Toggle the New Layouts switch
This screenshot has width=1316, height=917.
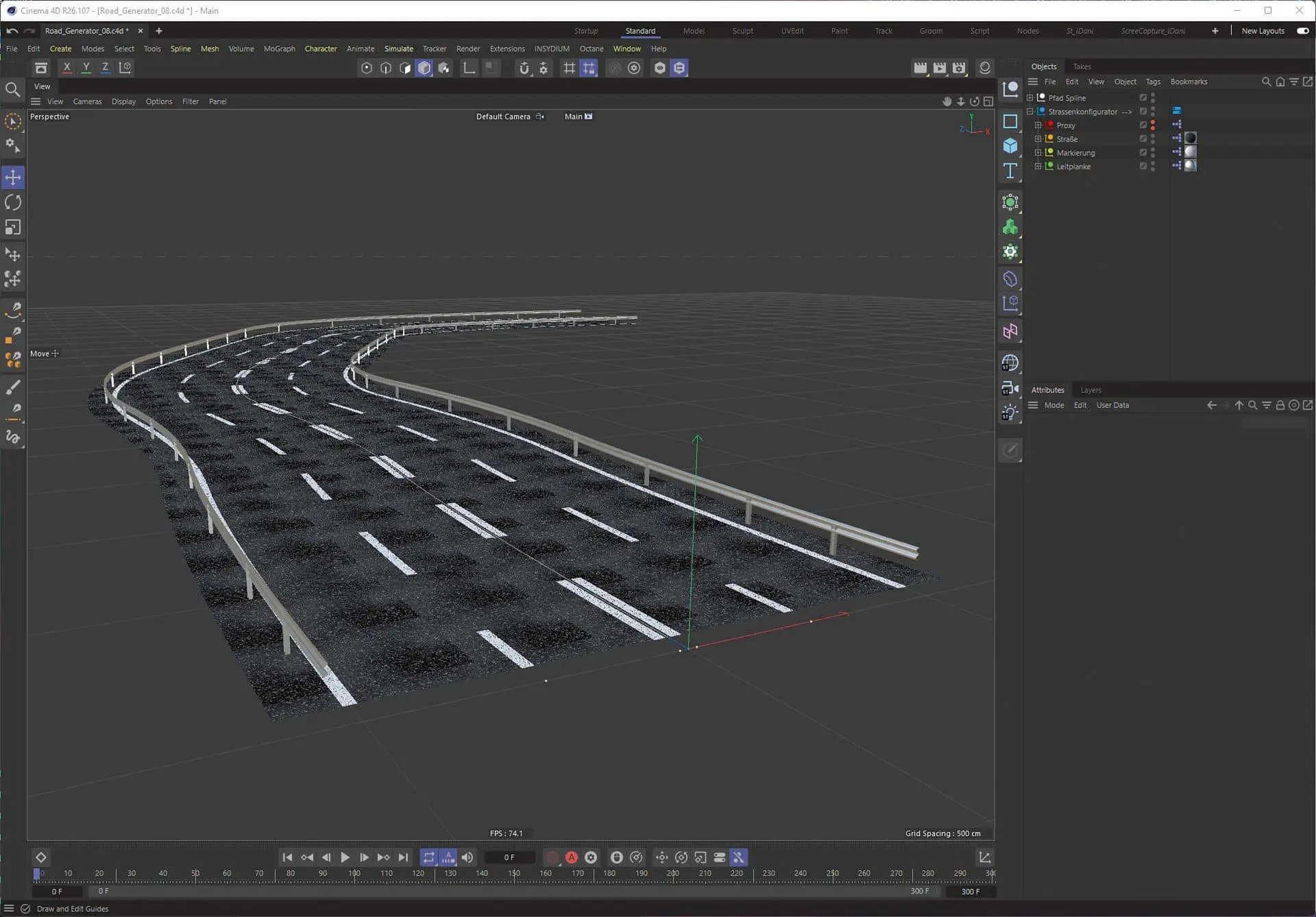[x=1302, y=31]
